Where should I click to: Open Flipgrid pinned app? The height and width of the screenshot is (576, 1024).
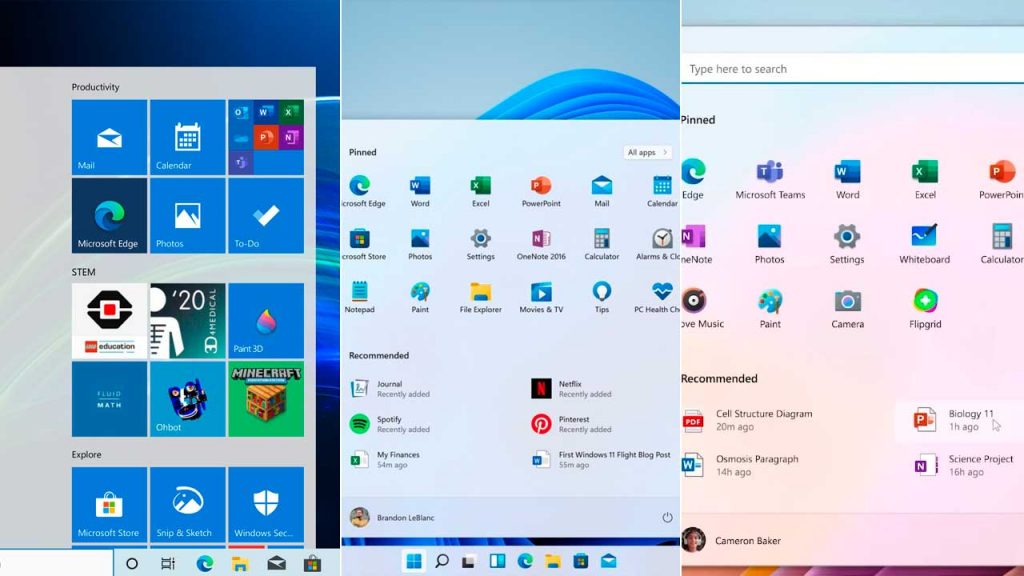[925, 308]
